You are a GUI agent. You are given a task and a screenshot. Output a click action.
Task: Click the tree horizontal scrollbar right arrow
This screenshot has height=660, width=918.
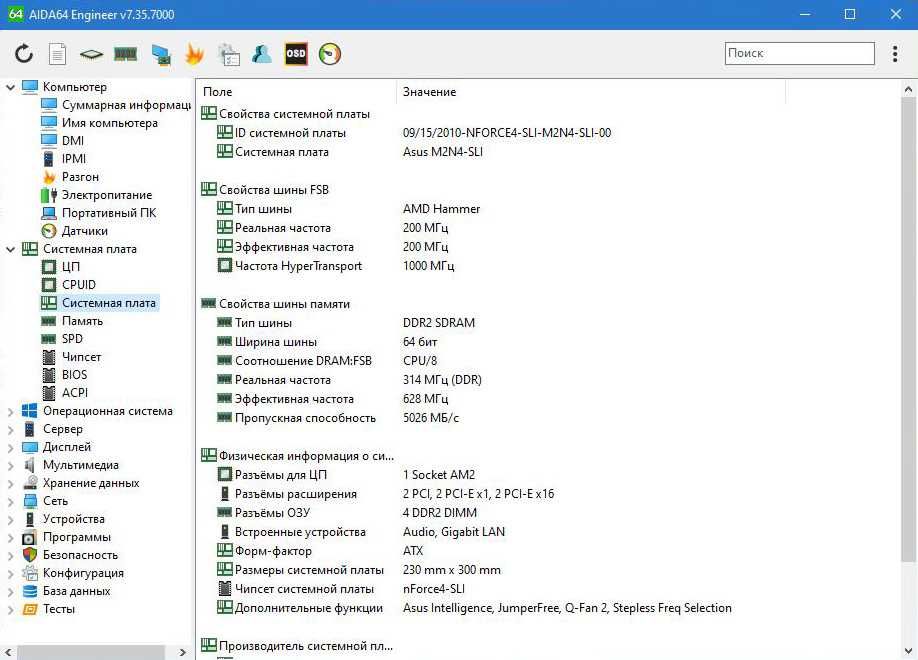click(x=183, y=652)
